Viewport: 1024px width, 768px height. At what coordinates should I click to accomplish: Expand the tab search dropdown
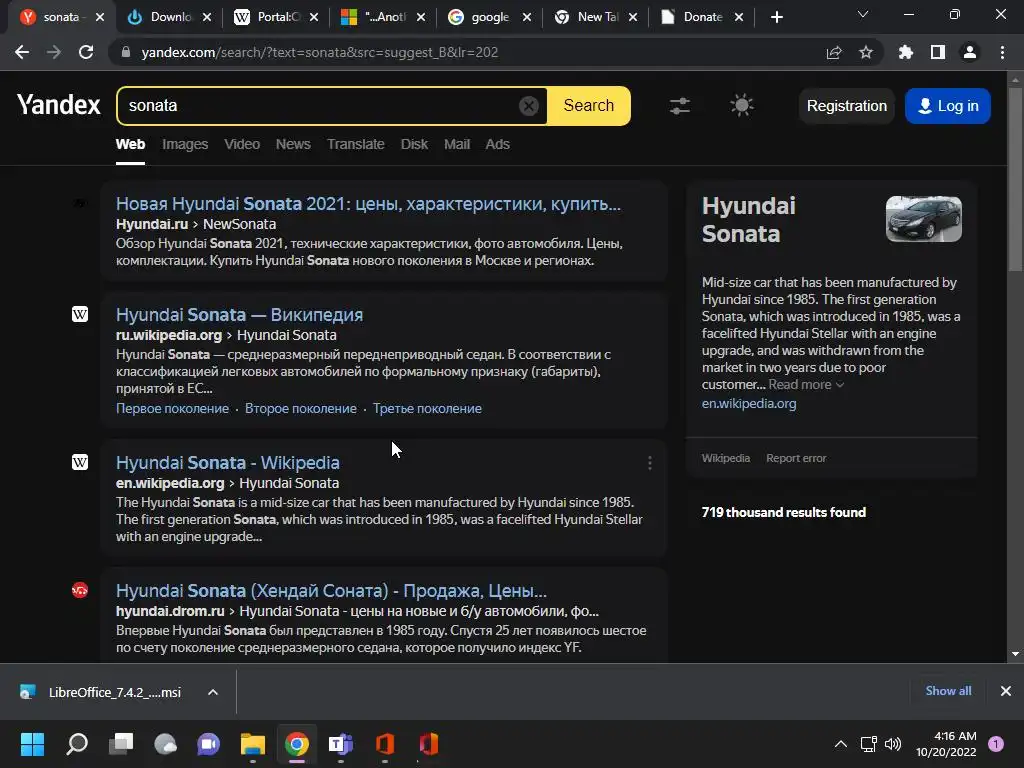click(863, 14)
